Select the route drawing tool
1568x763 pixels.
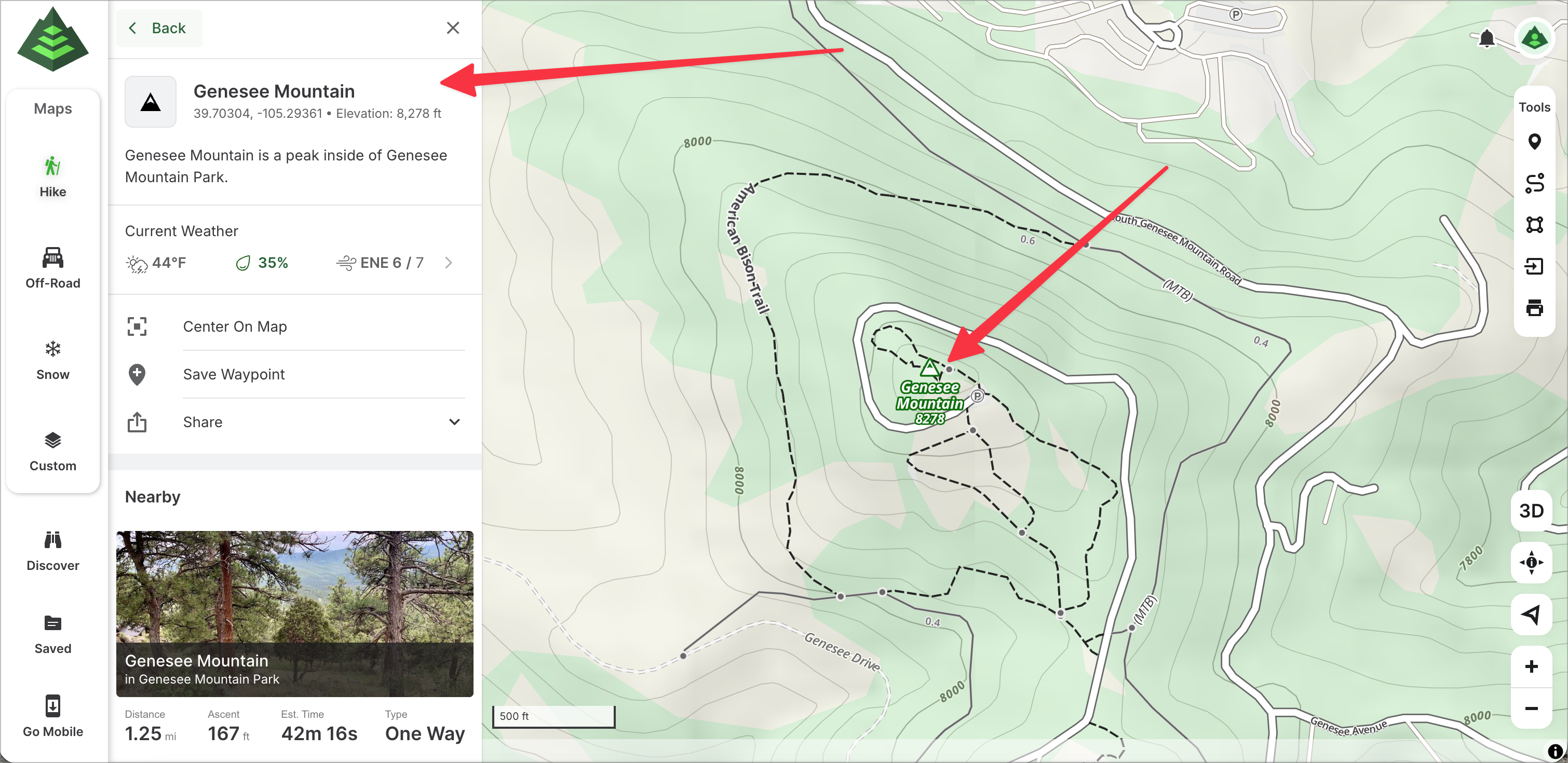[1534, 183]
